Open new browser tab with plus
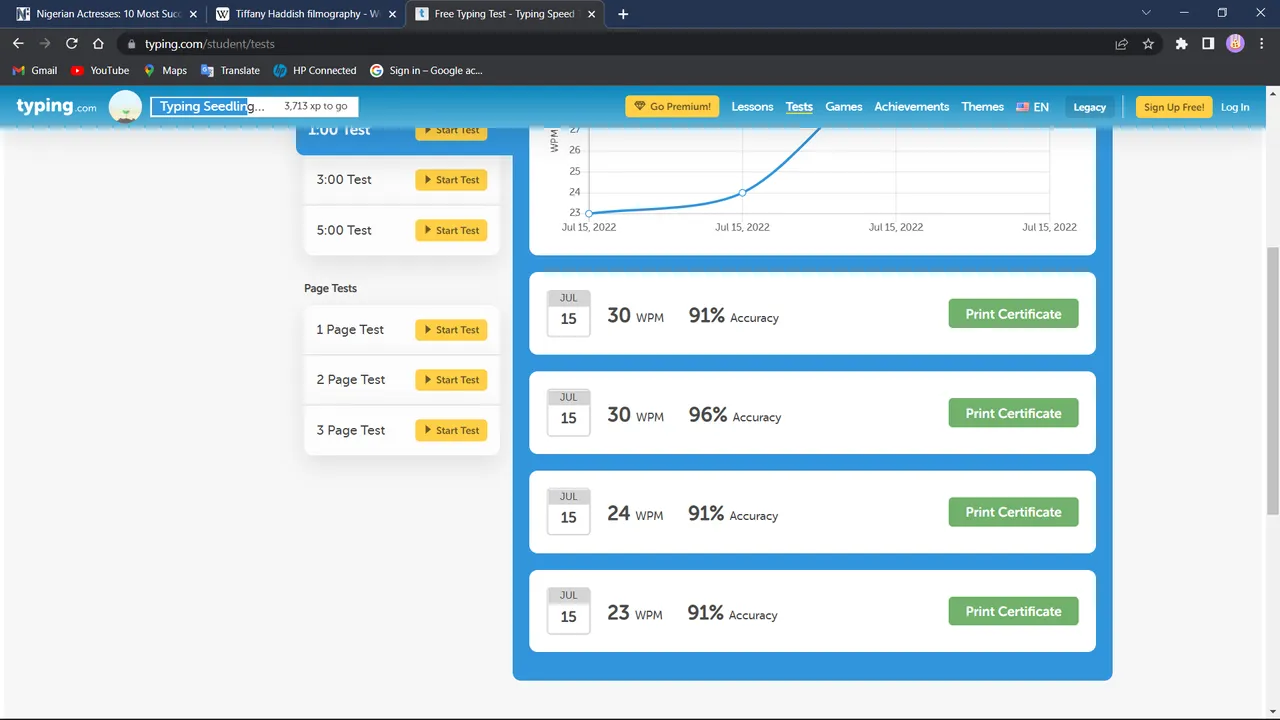 coord(623,14)
